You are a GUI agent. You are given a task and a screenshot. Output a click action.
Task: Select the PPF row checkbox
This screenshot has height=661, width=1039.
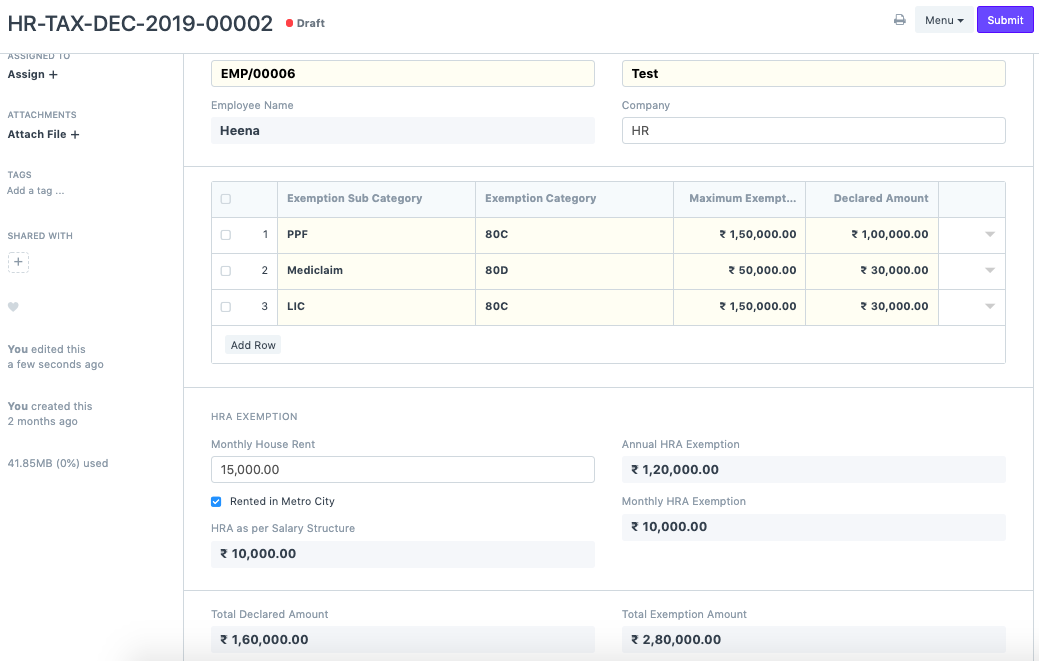(226, 235)
